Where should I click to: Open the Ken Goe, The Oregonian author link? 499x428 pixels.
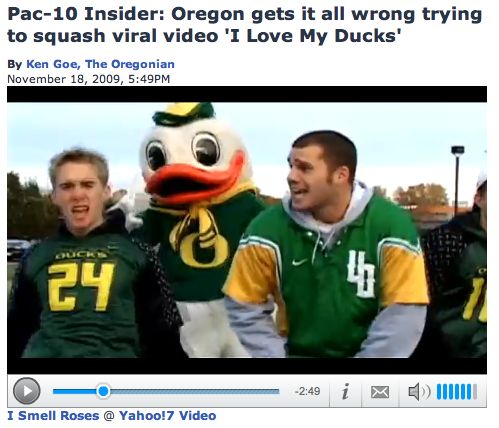100,64
